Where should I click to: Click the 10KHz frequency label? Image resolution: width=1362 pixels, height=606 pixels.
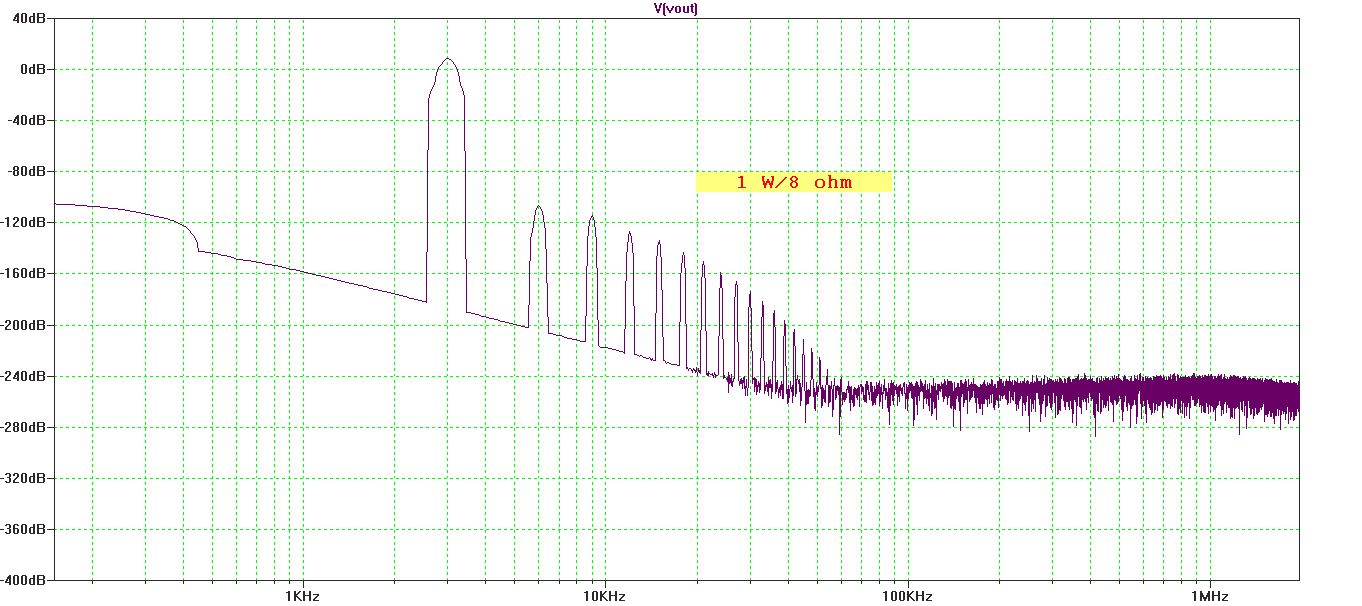pyautogui.click(x=604, y=596)
